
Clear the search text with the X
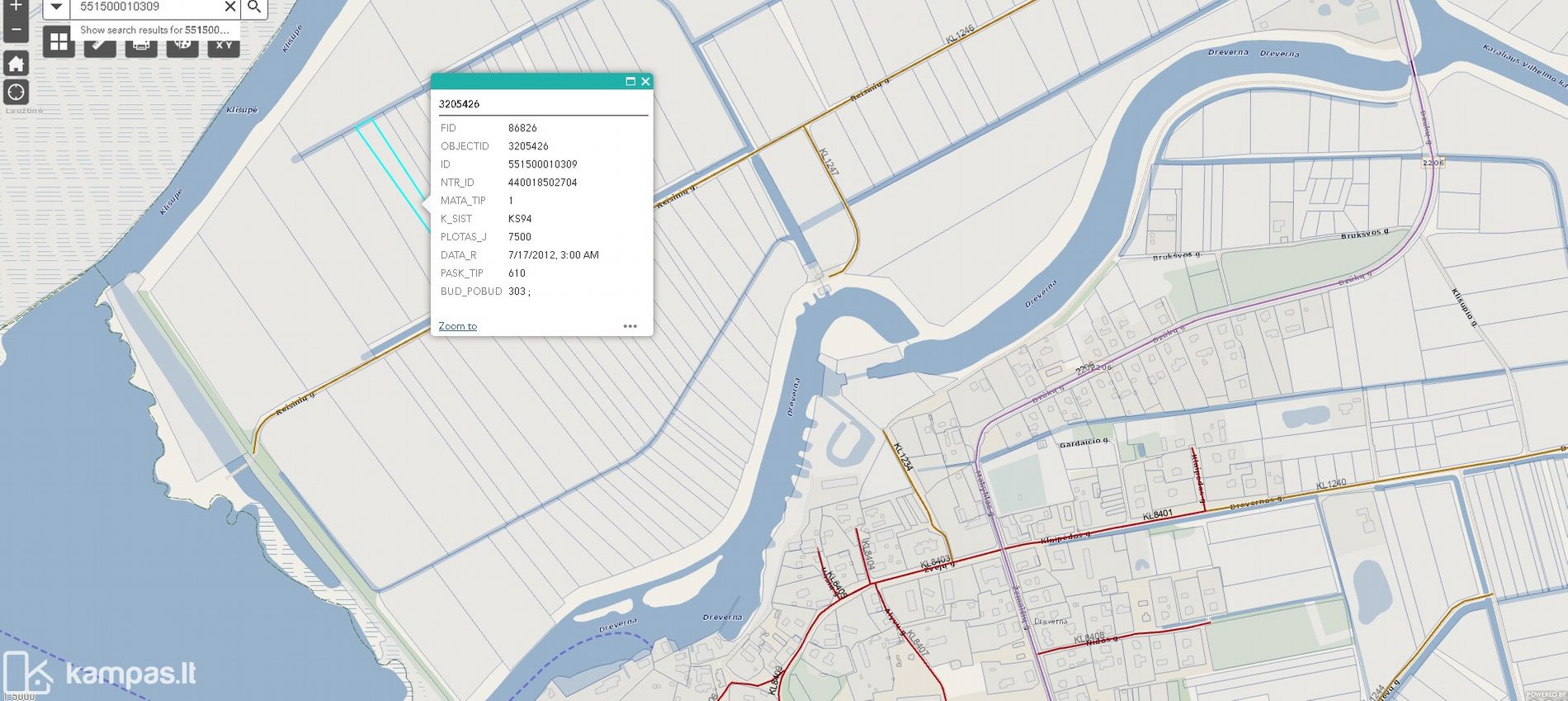pyautogui.click(x=230, y=7)
